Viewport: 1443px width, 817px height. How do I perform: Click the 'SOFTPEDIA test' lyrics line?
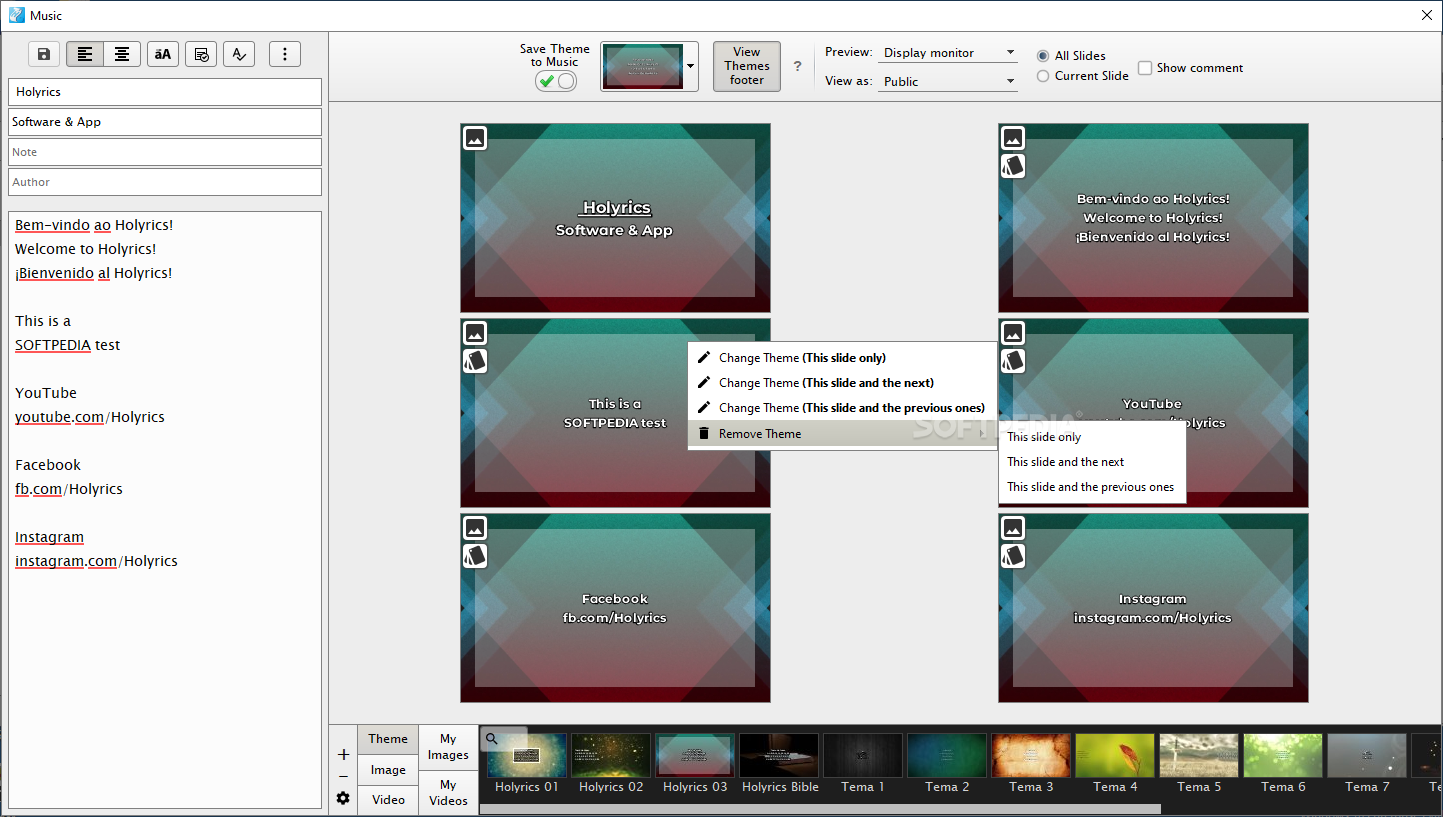click(x=68, y=345)
